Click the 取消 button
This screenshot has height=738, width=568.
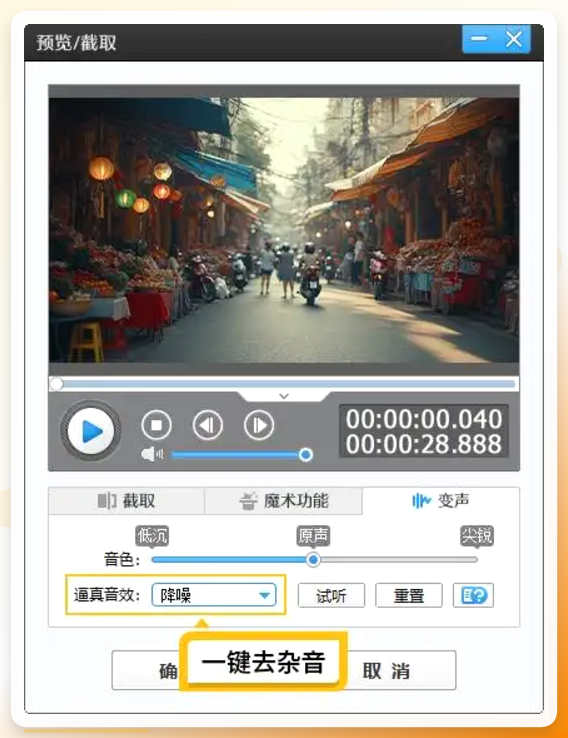coord(387,670)
